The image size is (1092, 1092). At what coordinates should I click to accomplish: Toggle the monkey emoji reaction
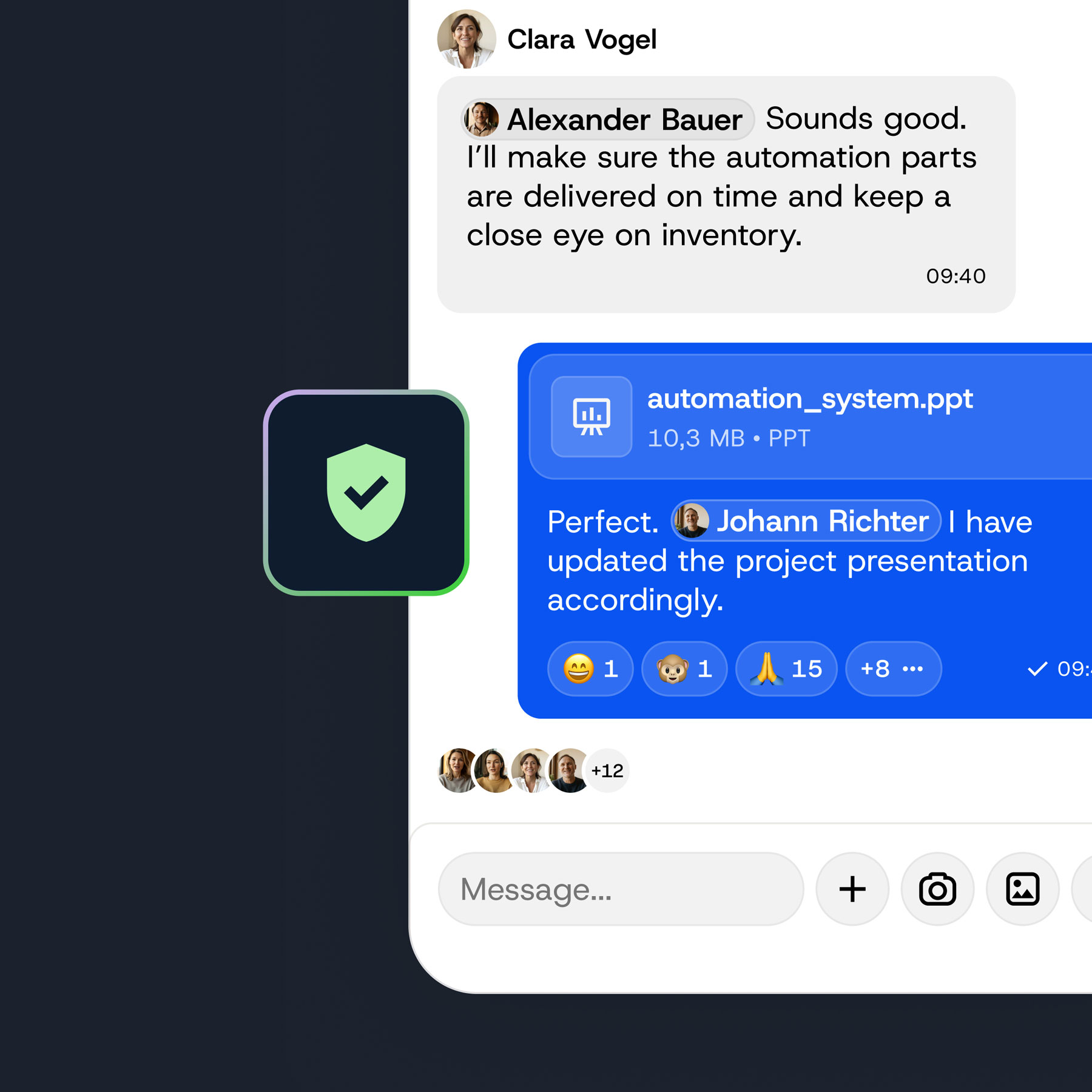click(684, 669)
